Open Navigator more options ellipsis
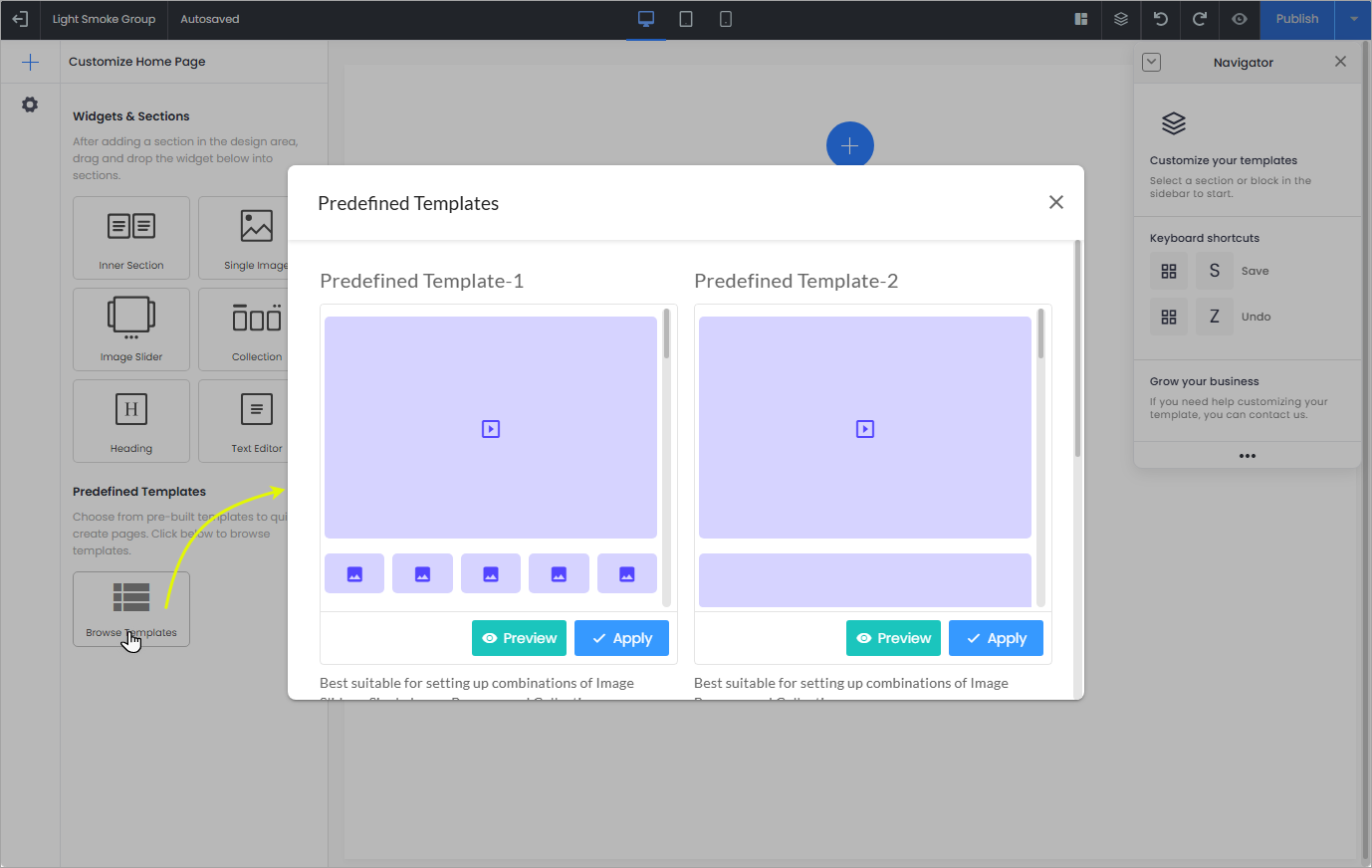Image resolution: width=1372 pixels, height=868 pixels. click(x=1248, y=456)
